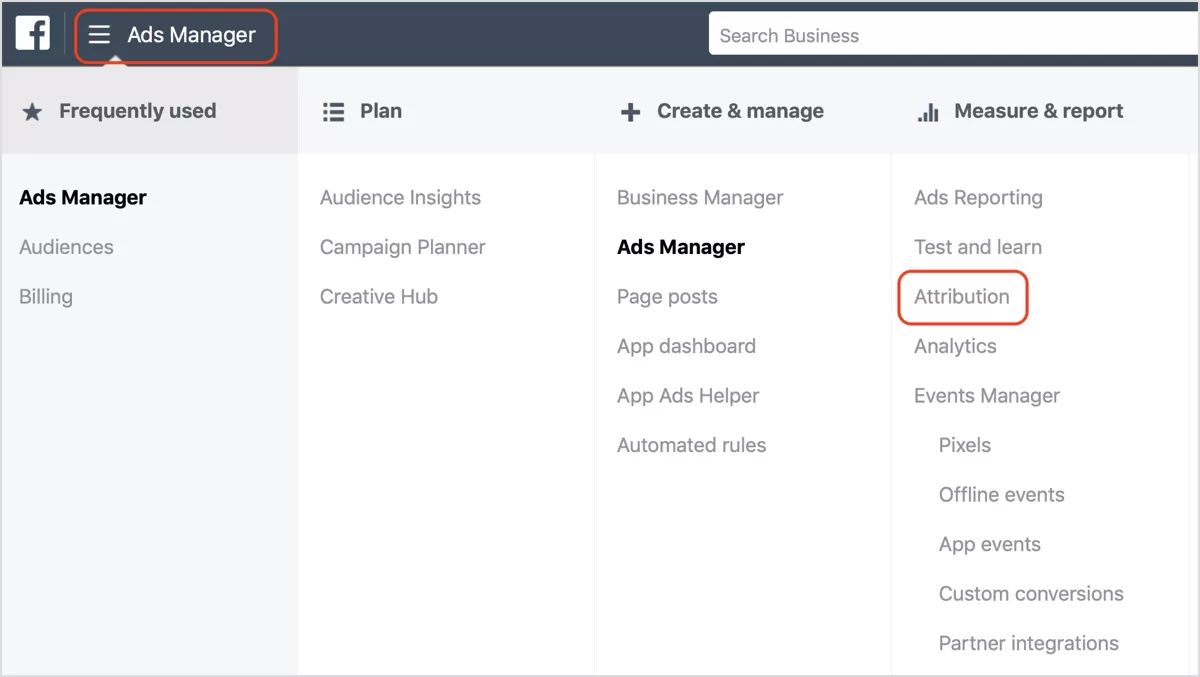
Task: Open Business Manager
Action: (x=700, y=198)
